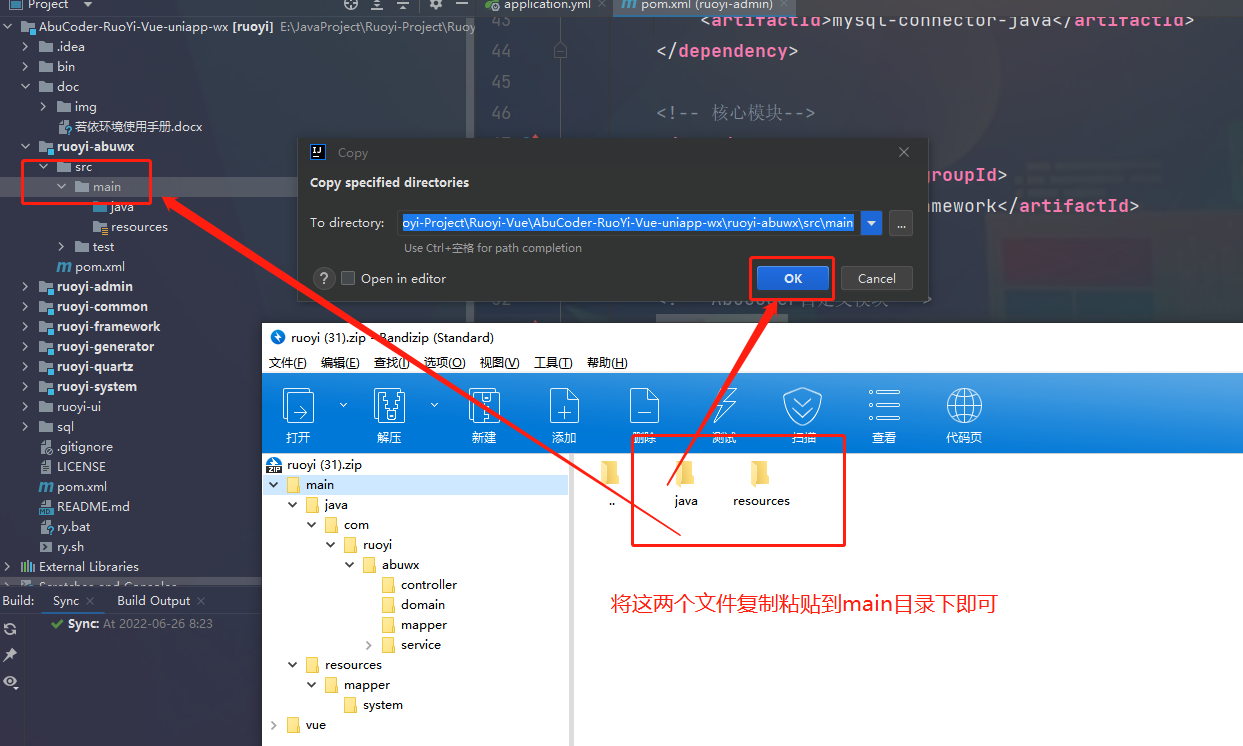Select the main folder in project tree
1243x746 pixels.
point(107,187)
